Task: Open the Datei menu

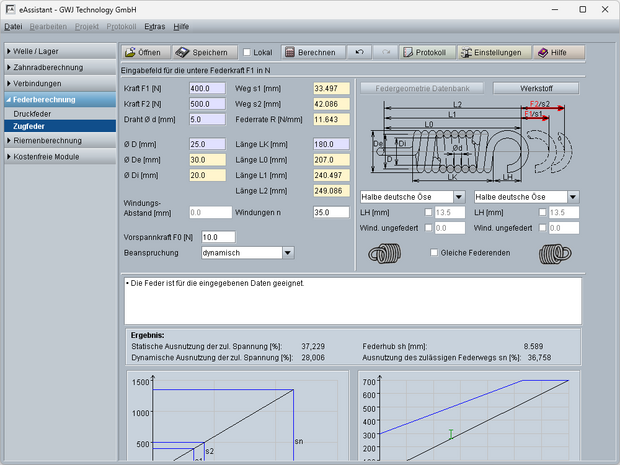Action: (13, 25)
